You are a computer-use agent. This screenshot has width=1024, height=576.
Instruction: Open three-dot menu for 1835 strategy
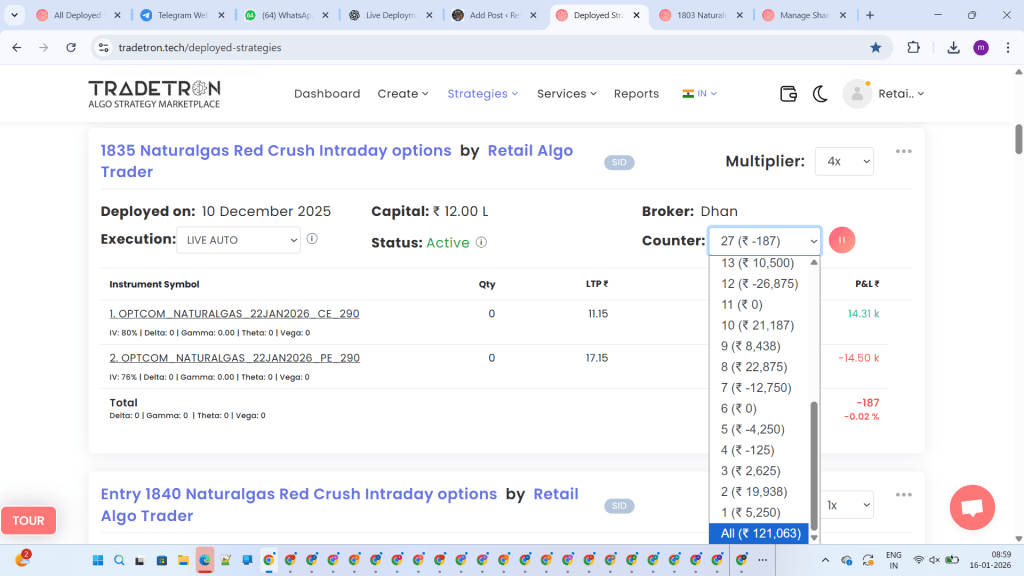coord(904,151)
